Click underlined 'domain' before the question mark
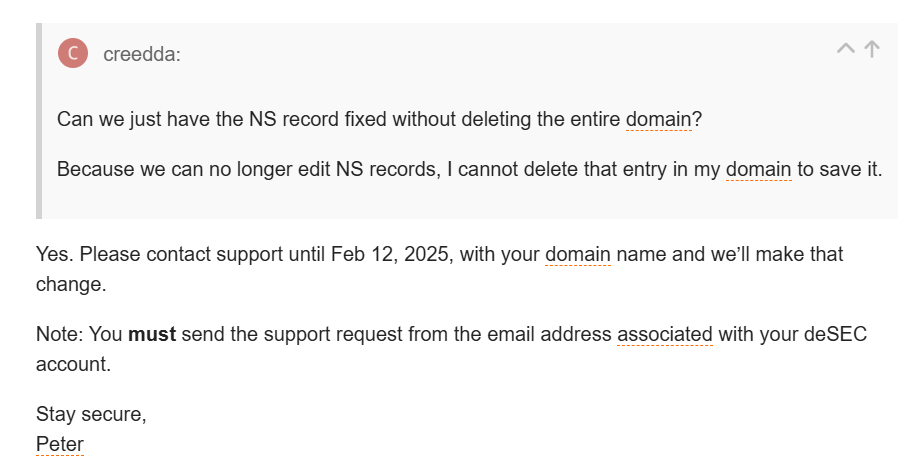Image resolution: width=919 pixels, height=470 pixels. [x=659, y=120]
